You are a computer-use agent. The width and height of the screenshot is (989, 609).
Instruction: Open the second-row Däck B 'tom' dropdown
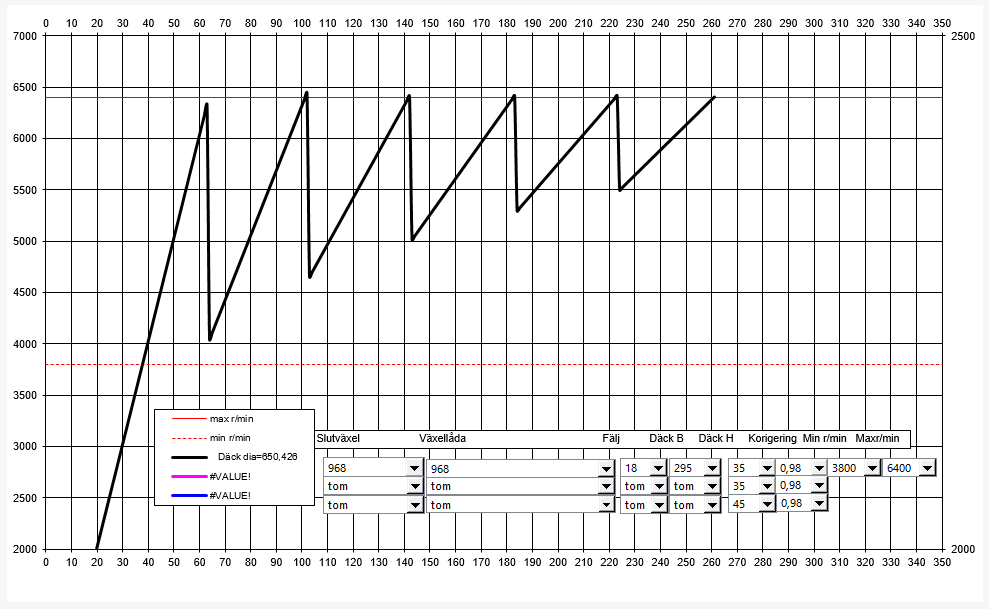click(712, 486)
